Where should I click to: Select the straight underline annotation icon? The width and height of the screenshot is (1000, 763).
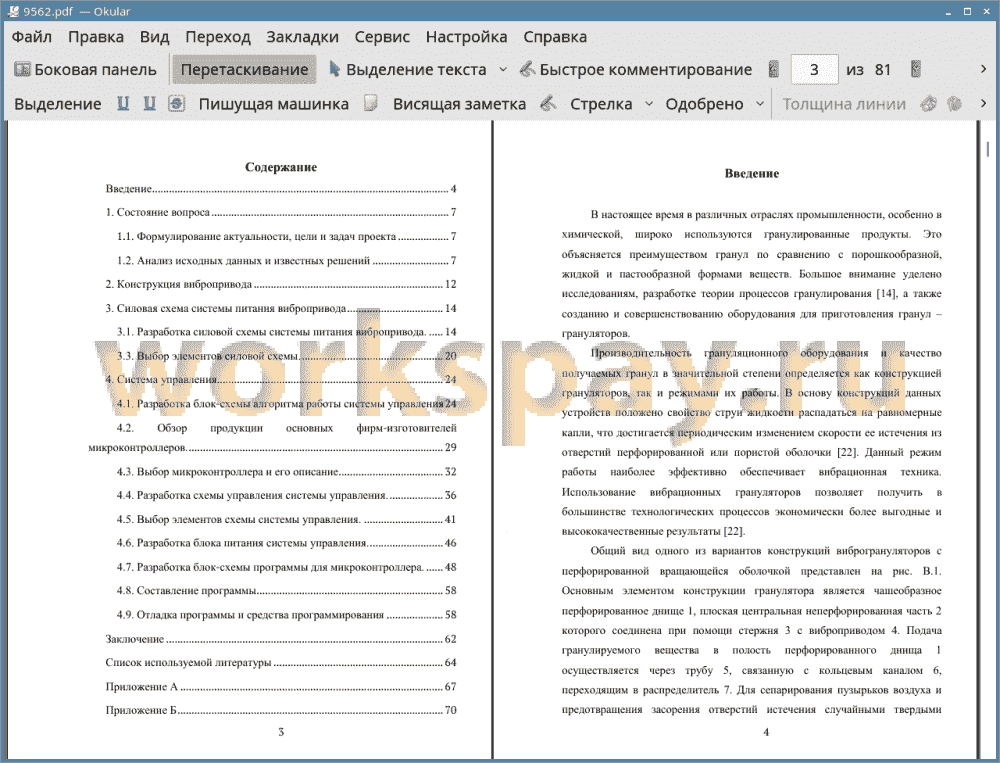[x=123, y=103]
